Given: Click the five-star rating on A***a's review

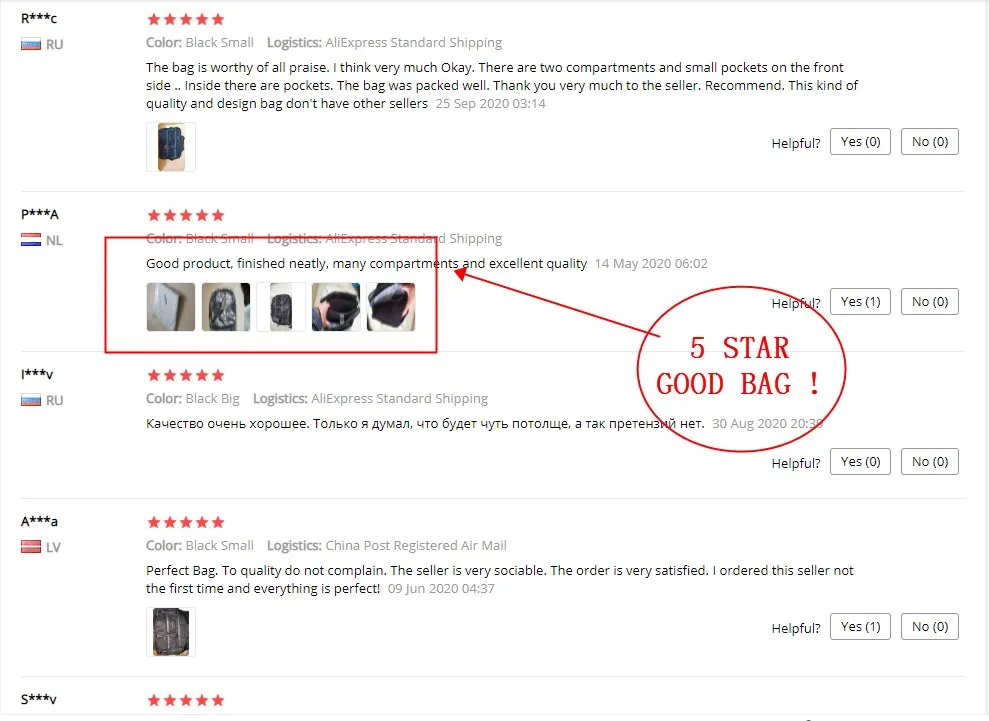Looking at the screenshot, I should point(185,522).
